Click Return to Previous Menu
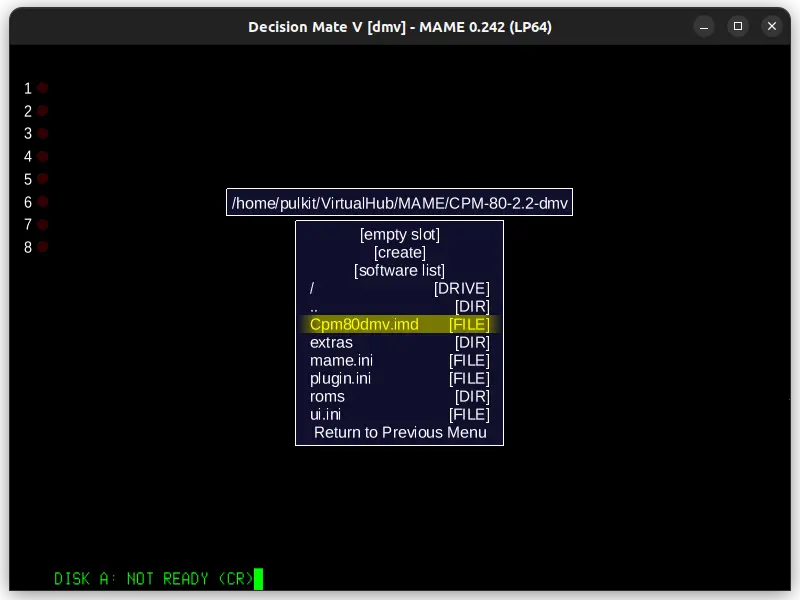This screenshot has width=800, height=600. [399, 432]
